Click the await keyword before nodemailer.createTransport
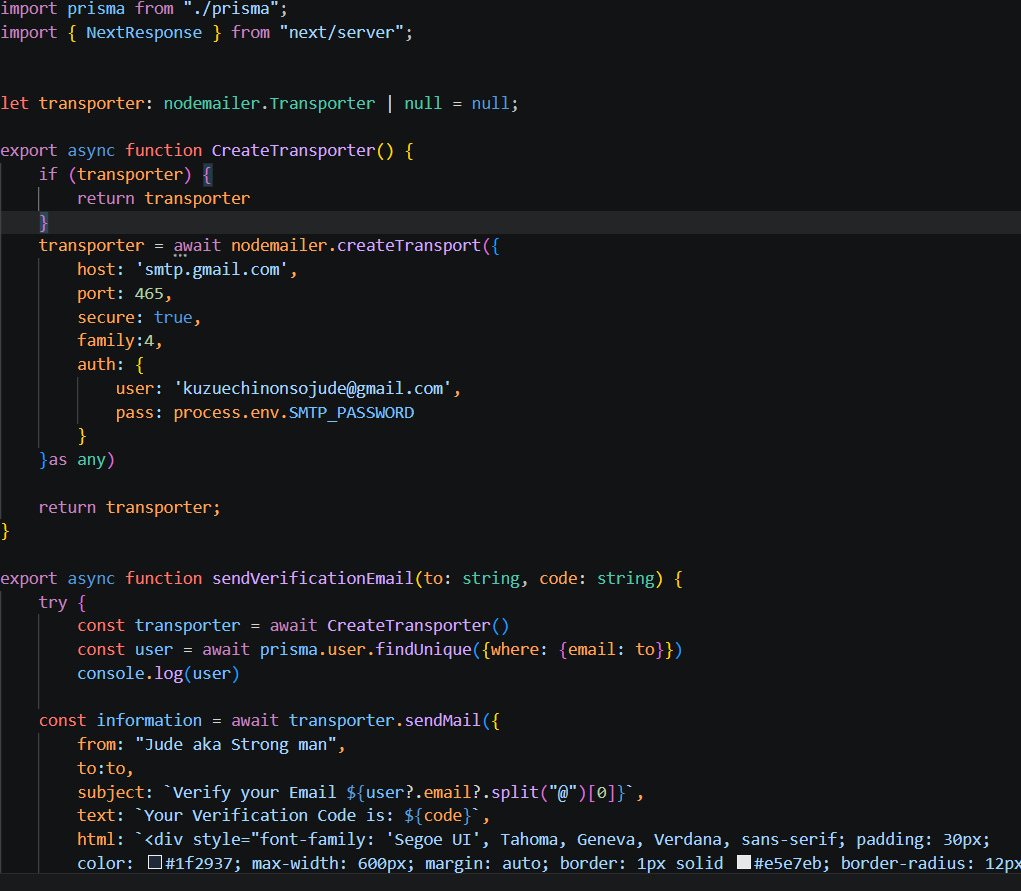 pyautogui.click(x=197, y=246)
